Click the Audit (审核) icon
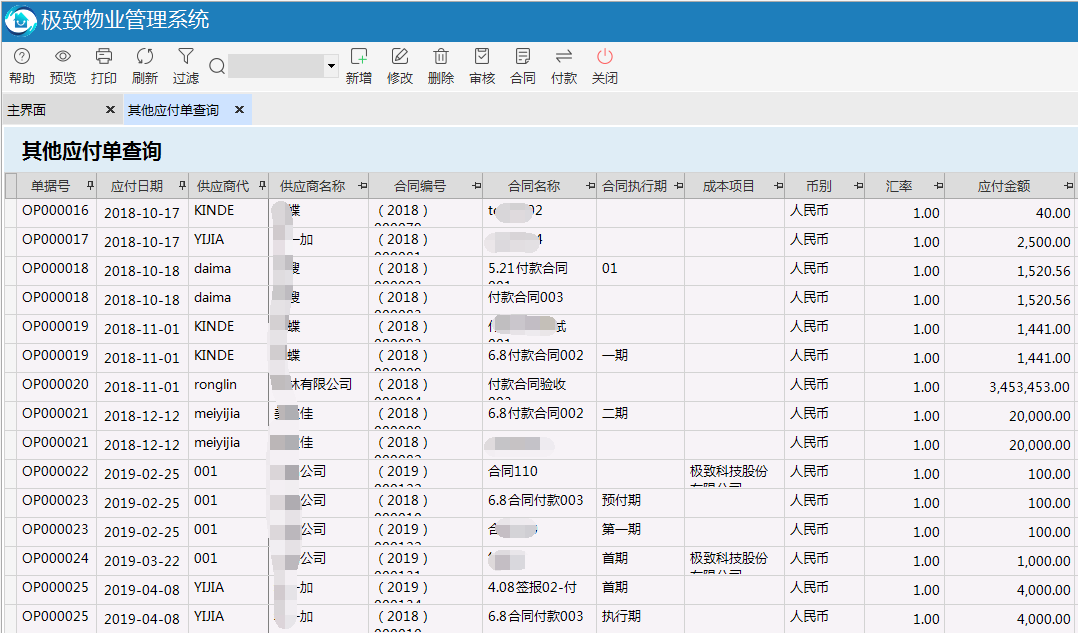The height and width of the screenshot is (633, 1078). 482,56
